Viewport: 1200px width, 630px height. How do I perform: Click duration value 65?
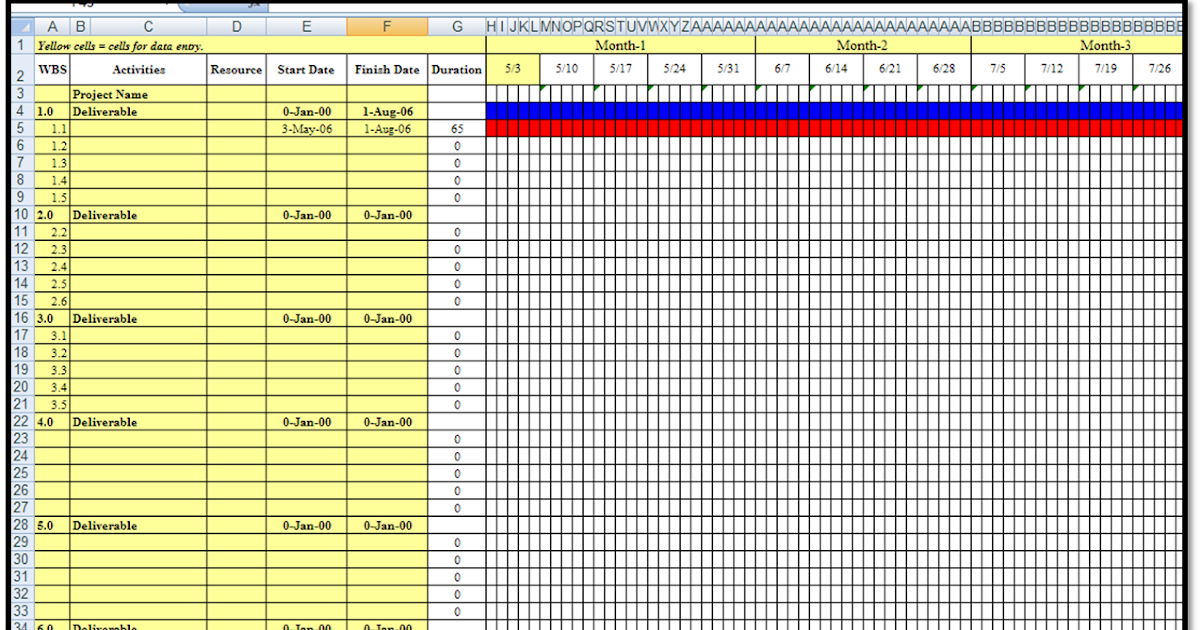[457, 129]
